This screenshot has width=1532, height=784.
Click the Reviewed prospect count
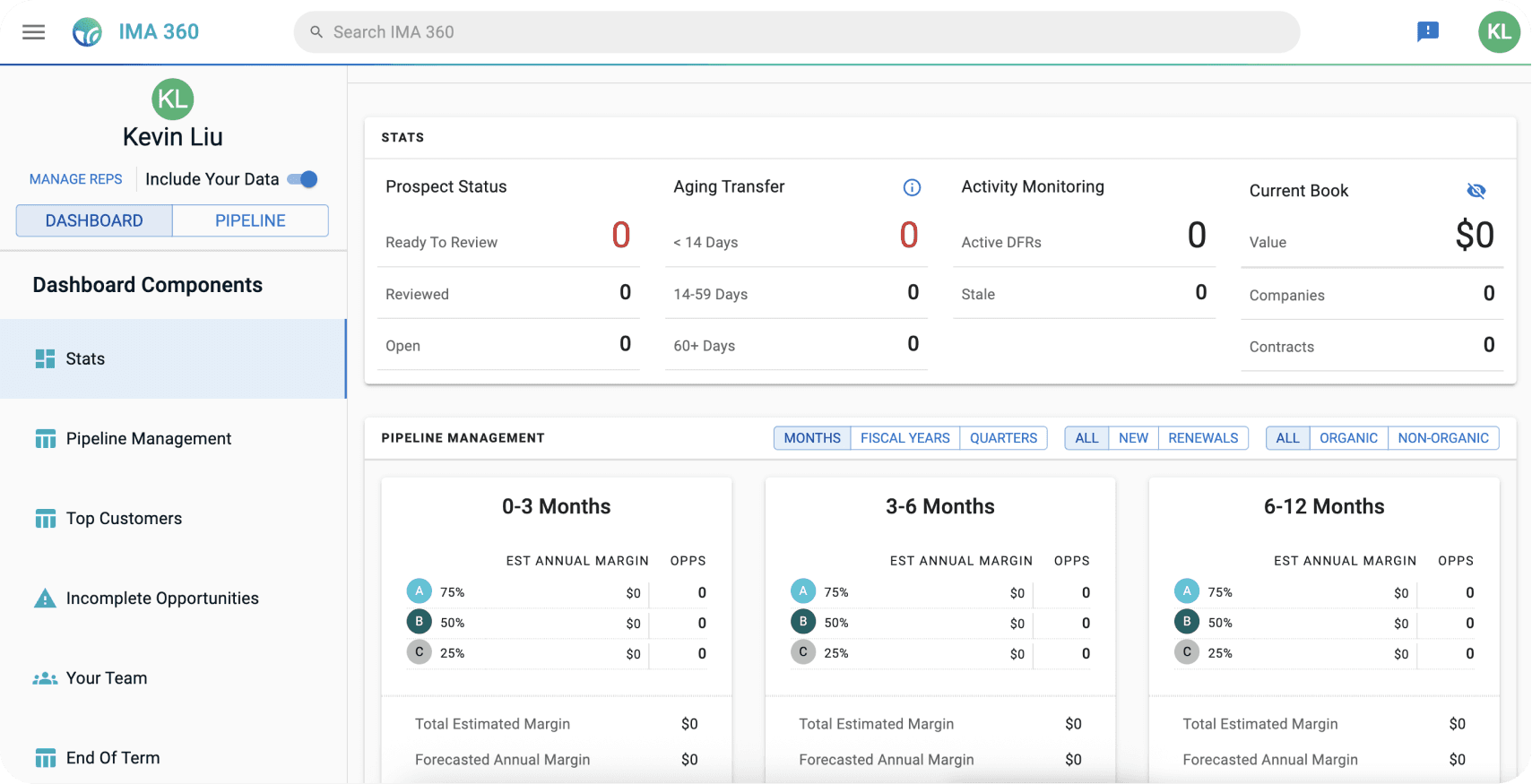pyautogui.click(x=626, y=293)
